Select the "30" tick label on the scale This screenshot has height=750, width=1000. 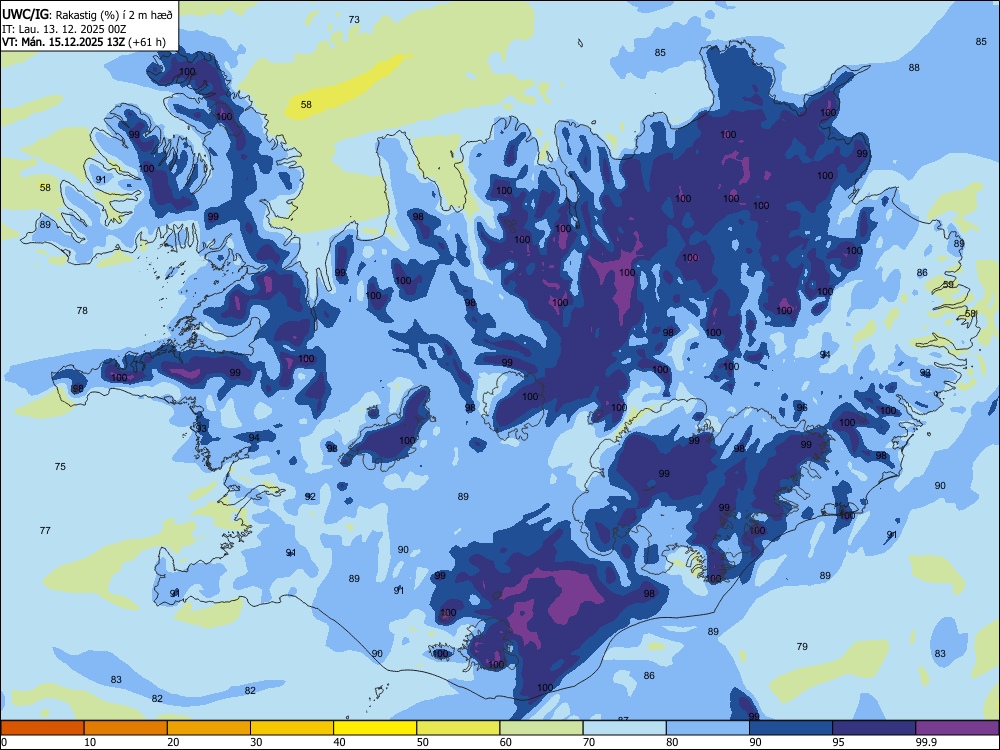tap(256, 742)
